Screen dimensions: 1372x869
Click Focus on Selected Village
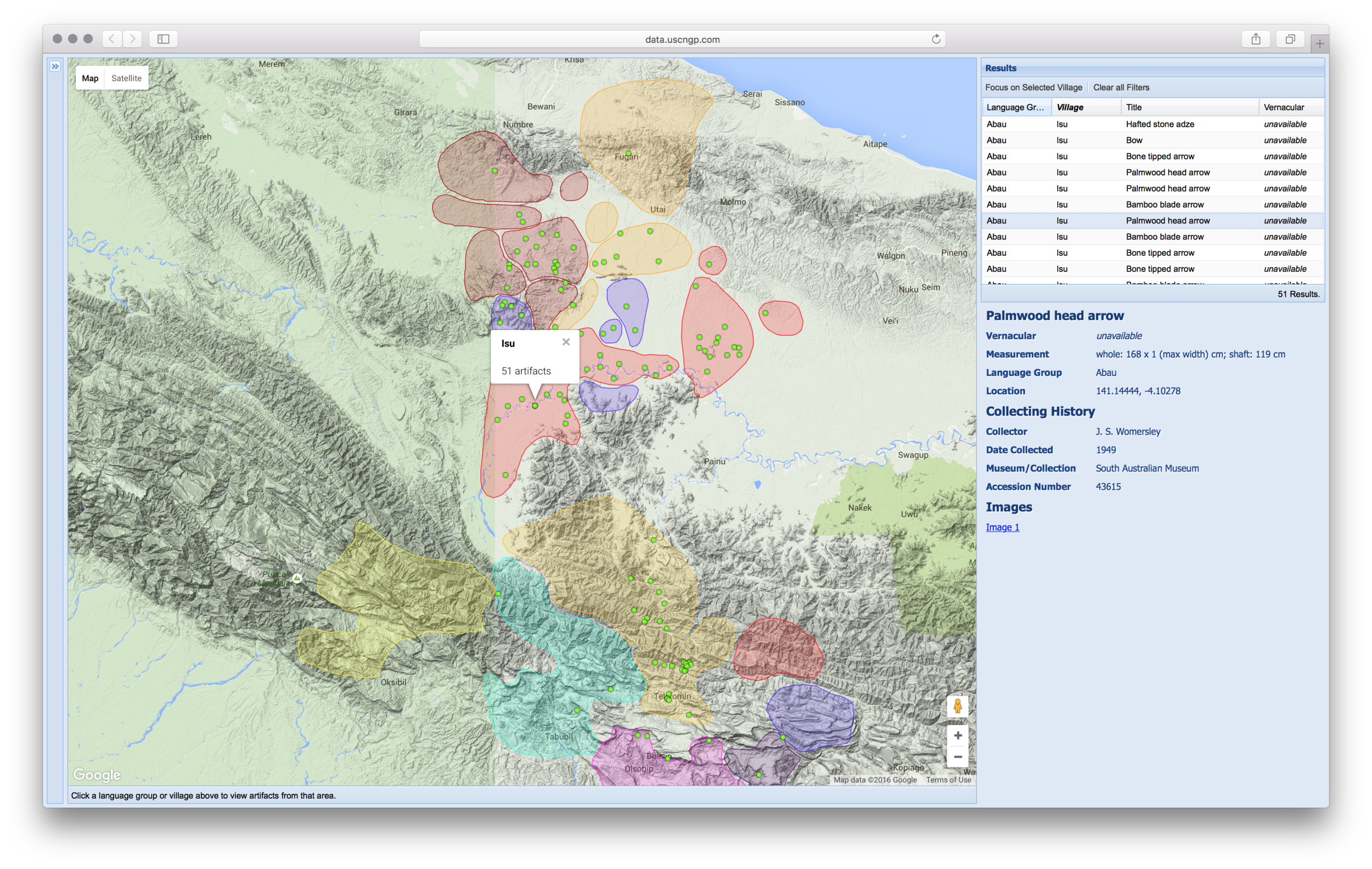[x=1033, y=87]
